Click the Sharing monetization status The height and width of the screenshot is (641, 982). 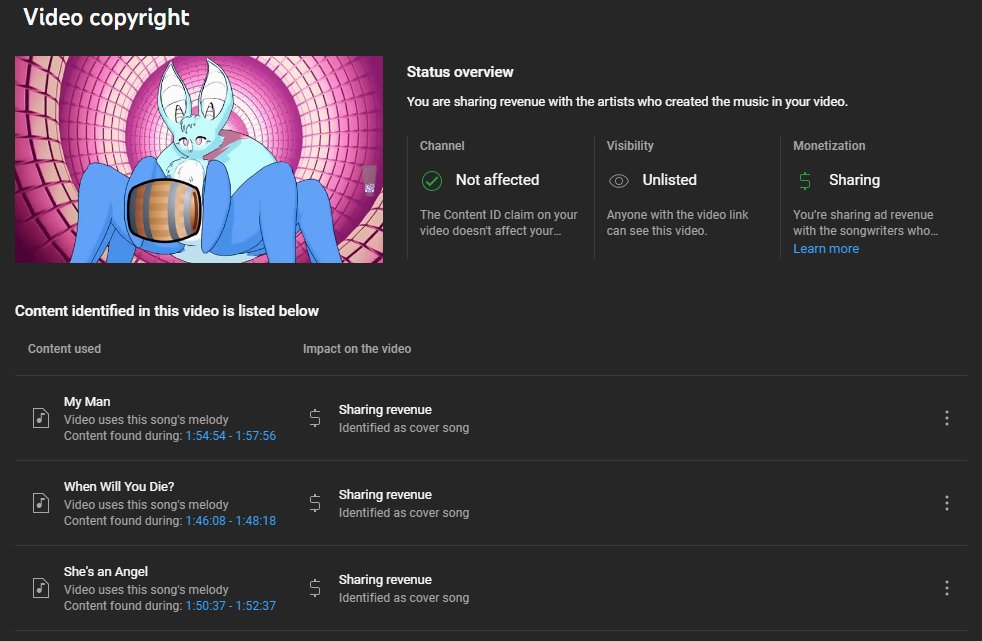tap(854, 180)
